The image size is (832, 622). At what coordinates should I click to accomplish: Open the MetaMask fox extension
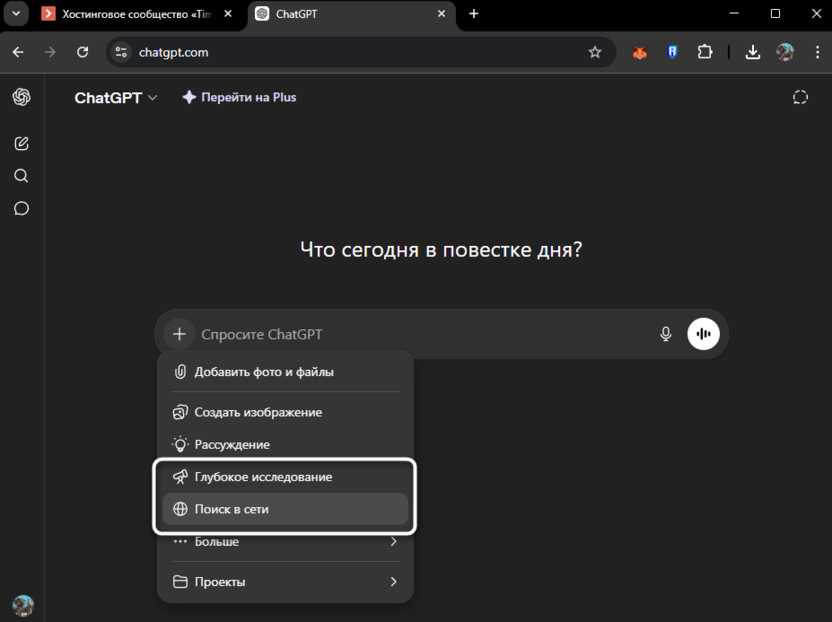point(640,52)
